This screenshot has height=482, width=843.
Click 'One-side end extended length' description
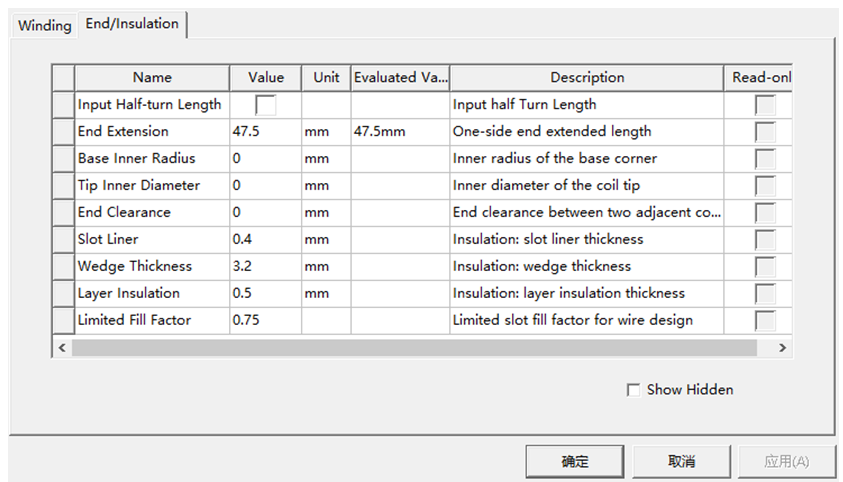[x=587, y=132]
